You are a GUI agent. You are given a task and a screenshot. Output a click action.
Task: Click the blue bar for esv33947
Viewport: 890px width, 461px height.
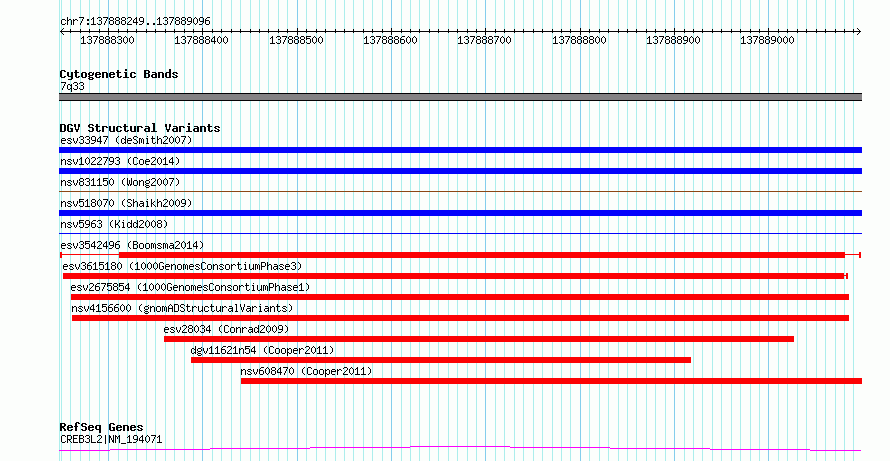pos(460,150)
